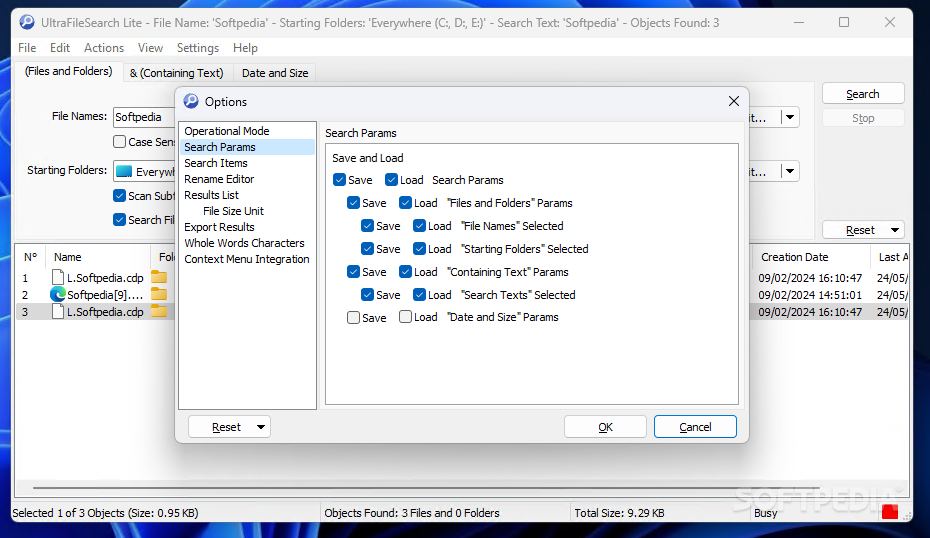The width and height of the screenshot is (930, 538).
Task: Click the results horizontal scrollbar
Action: point(426,488)
